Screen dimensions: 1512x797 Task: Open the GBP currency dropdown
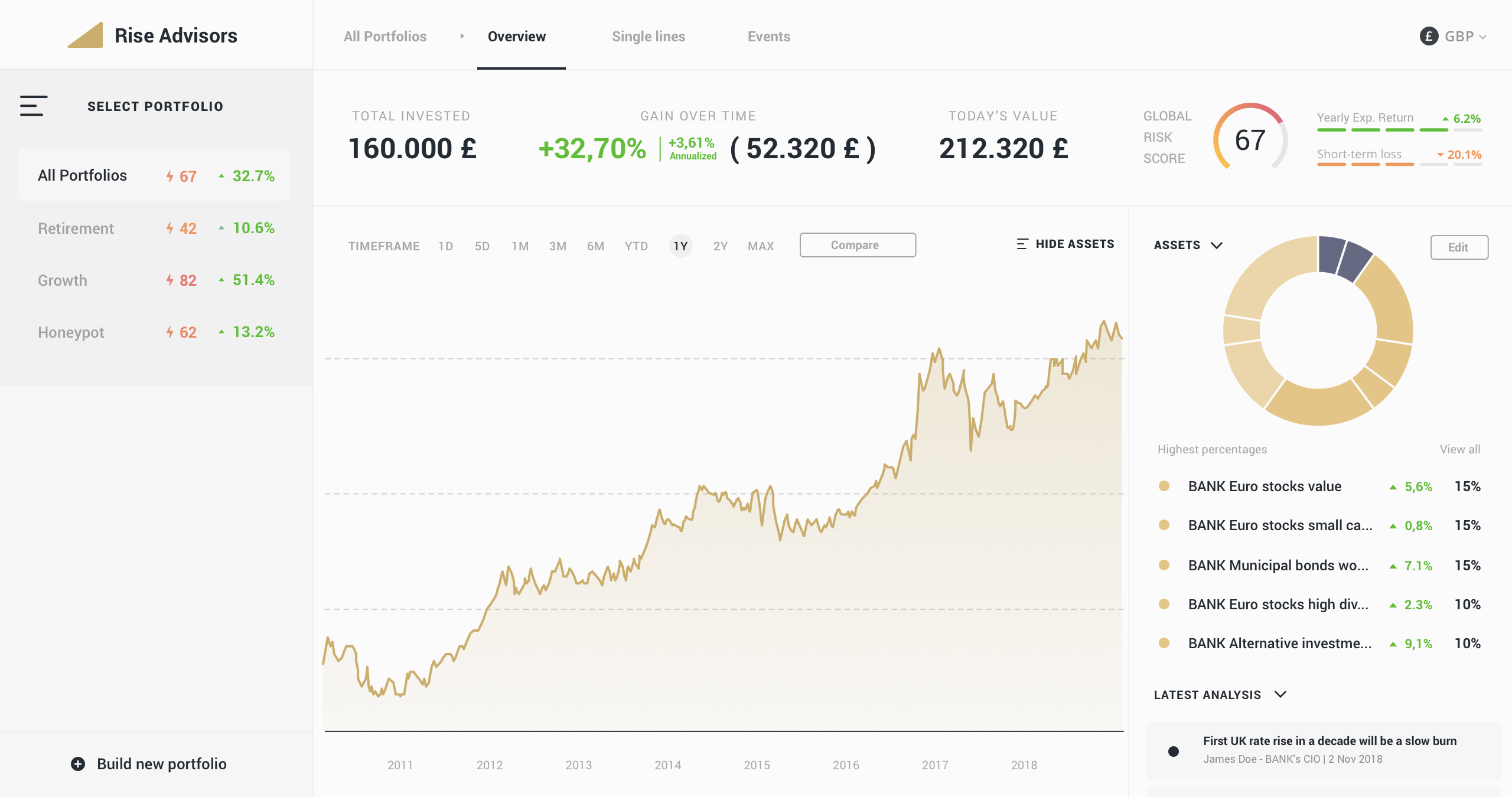(x=1464, y=37)
